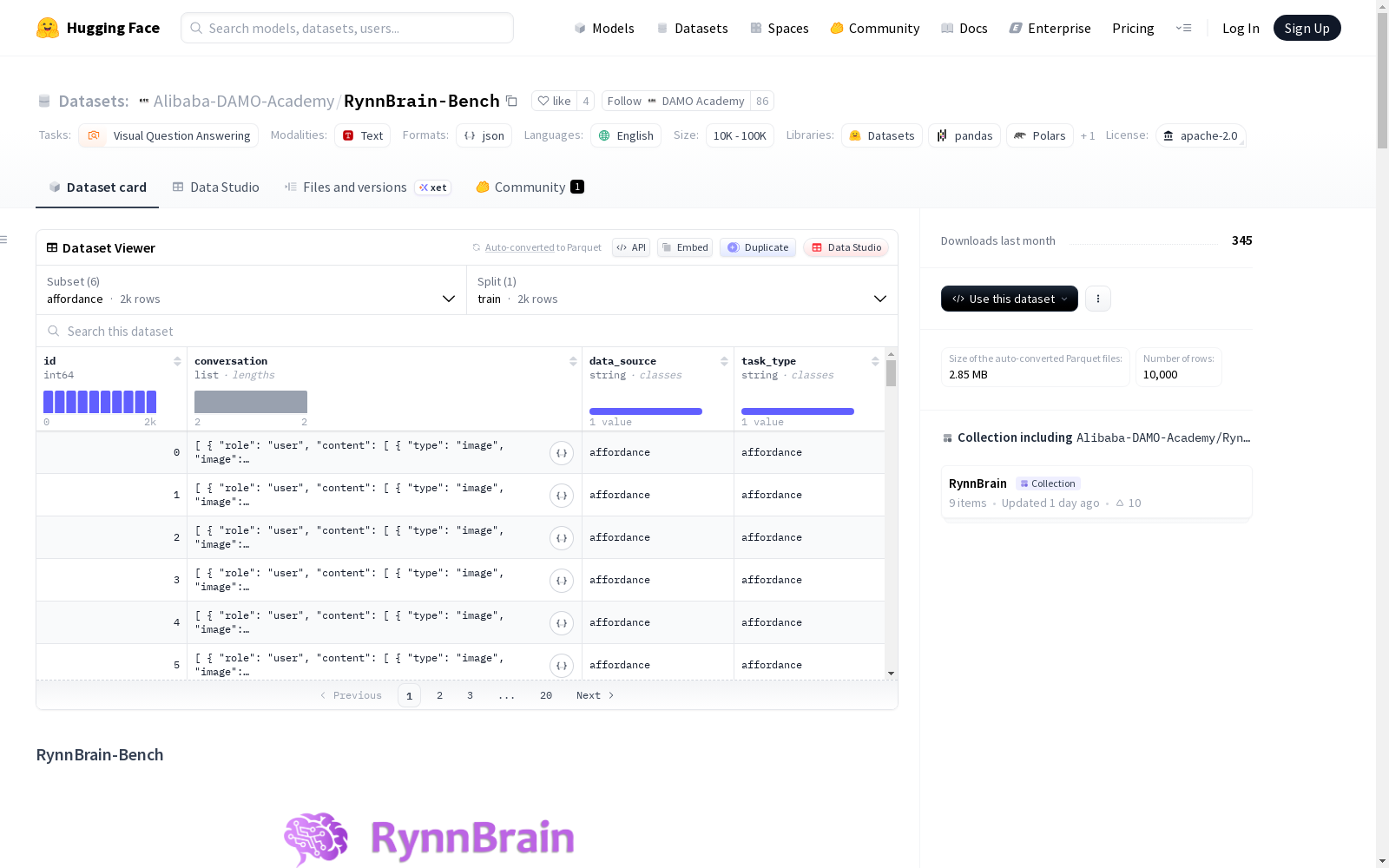Open Data Studio from viewer header
The image size is (1389, 868).
tap(846, 247)
